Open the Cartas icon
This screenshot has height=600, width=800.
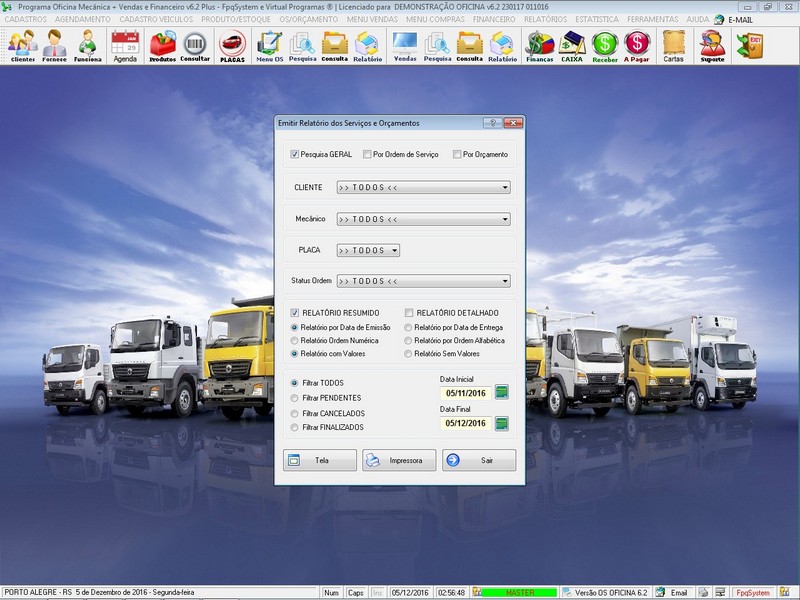pyautogui.click(x=673, y=46)
